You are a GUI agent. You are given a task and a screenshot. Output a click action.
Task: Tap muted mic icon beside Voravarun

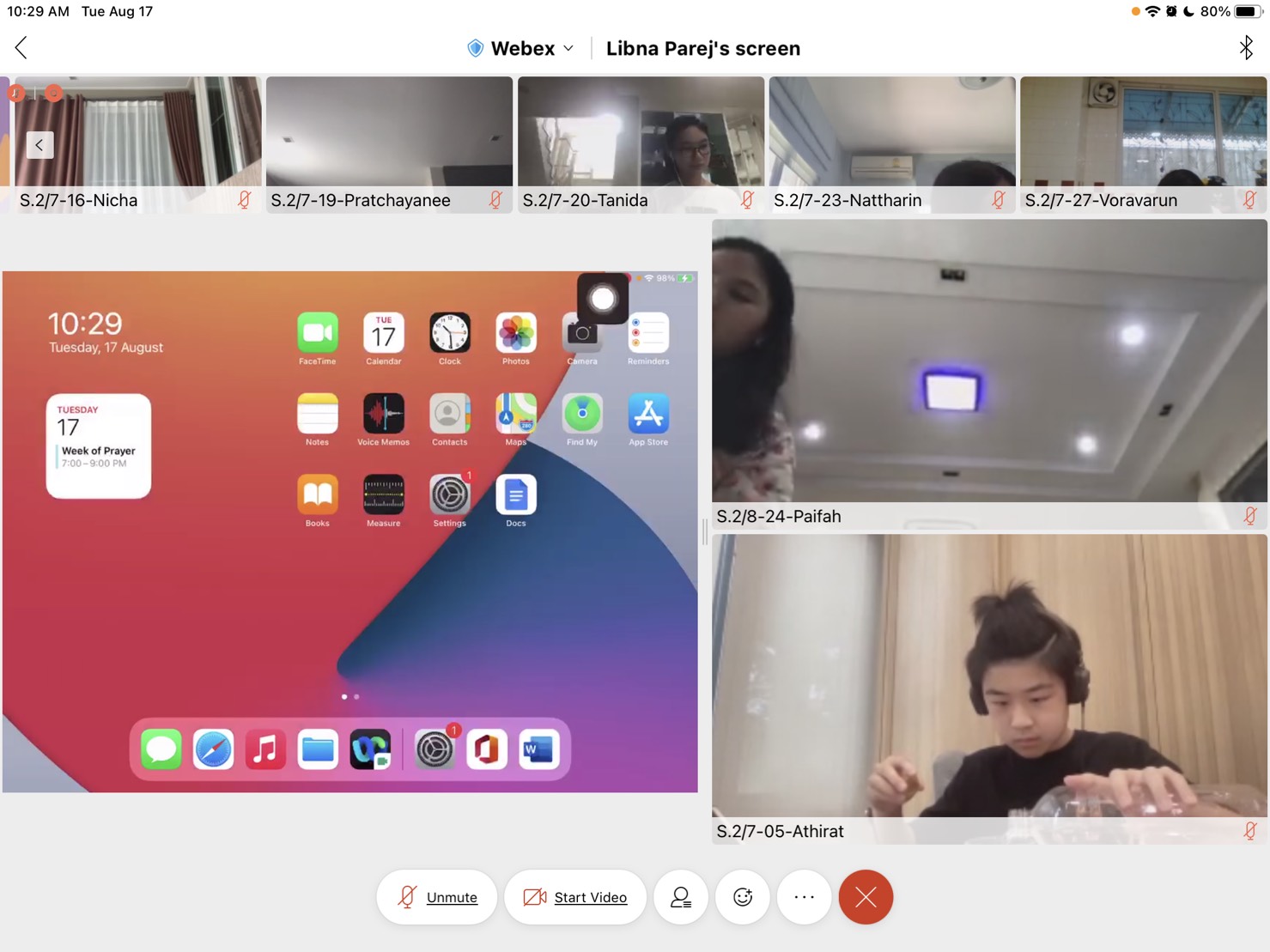(1249, 200)
